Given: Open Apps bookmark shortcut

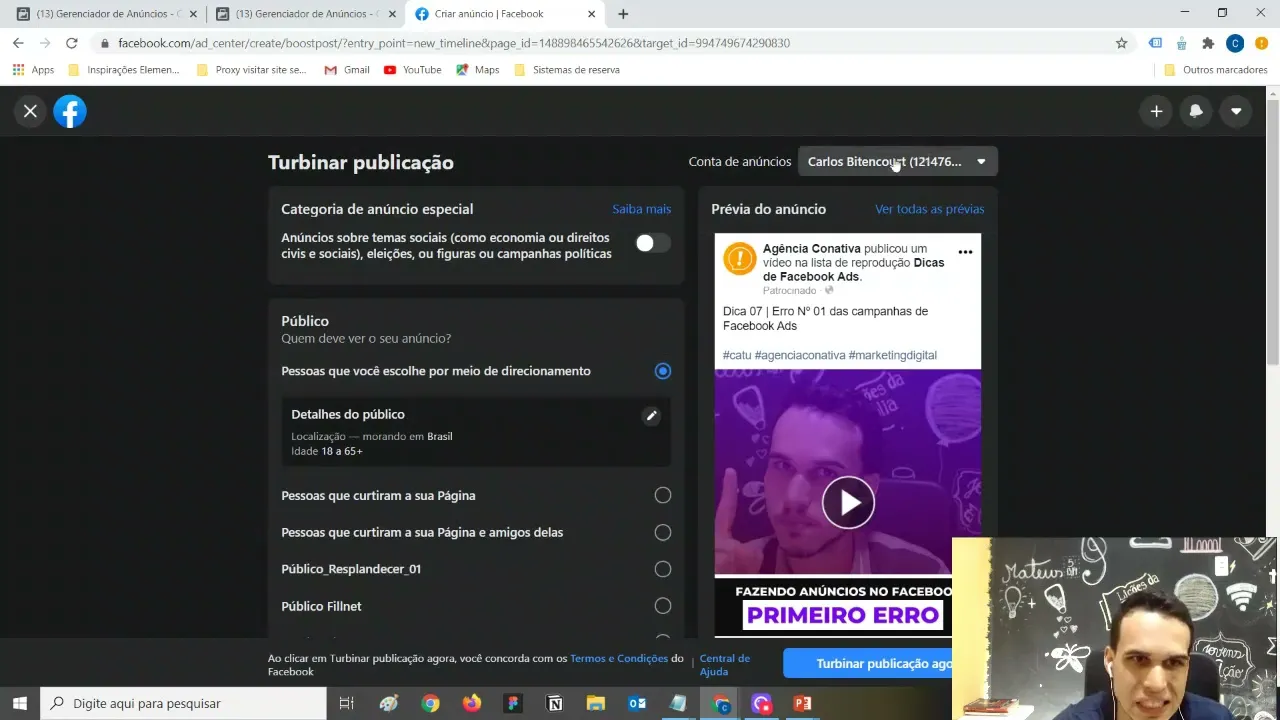Looking at the screenshot, I should pos(33,70).
